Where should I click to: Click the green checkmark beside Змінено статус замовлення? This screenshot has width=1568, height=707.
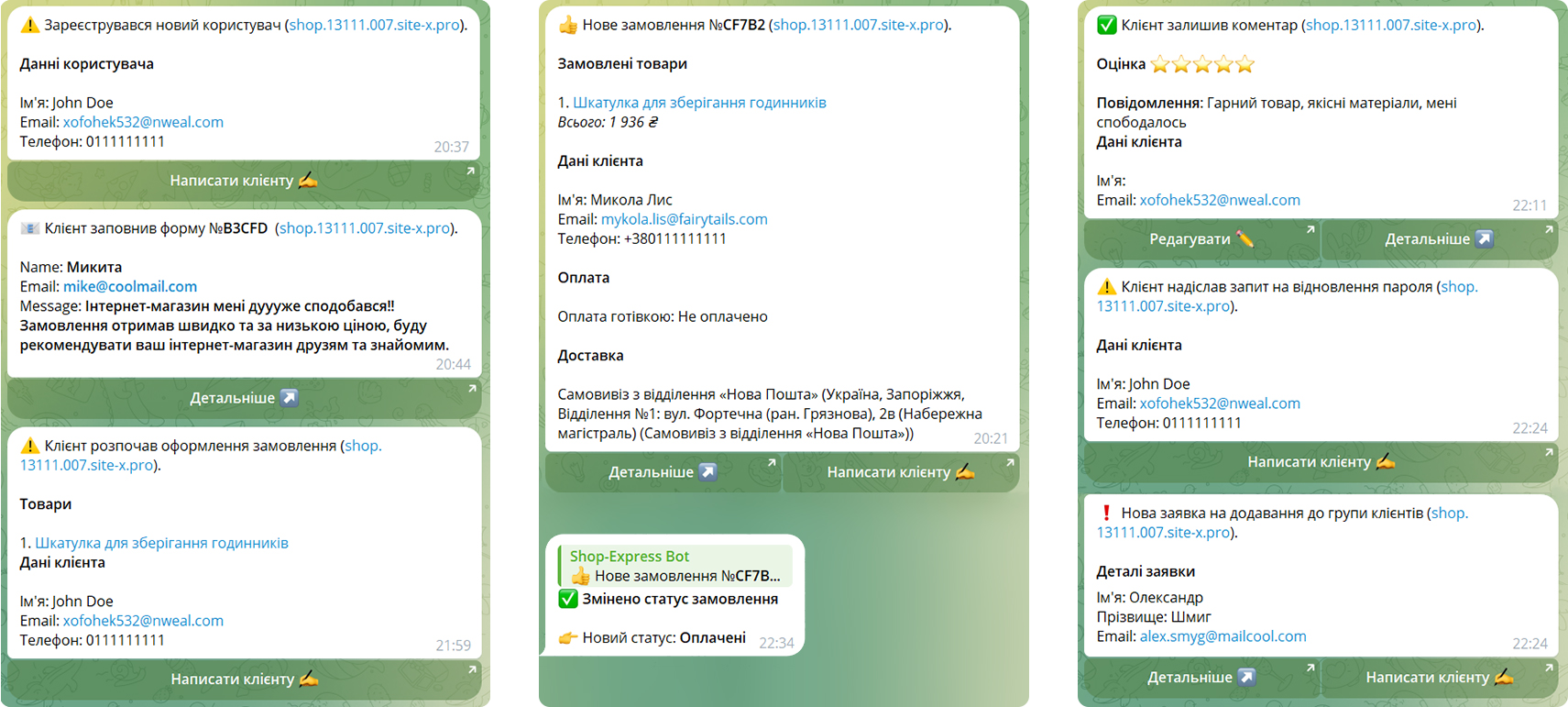coord(568,600)
